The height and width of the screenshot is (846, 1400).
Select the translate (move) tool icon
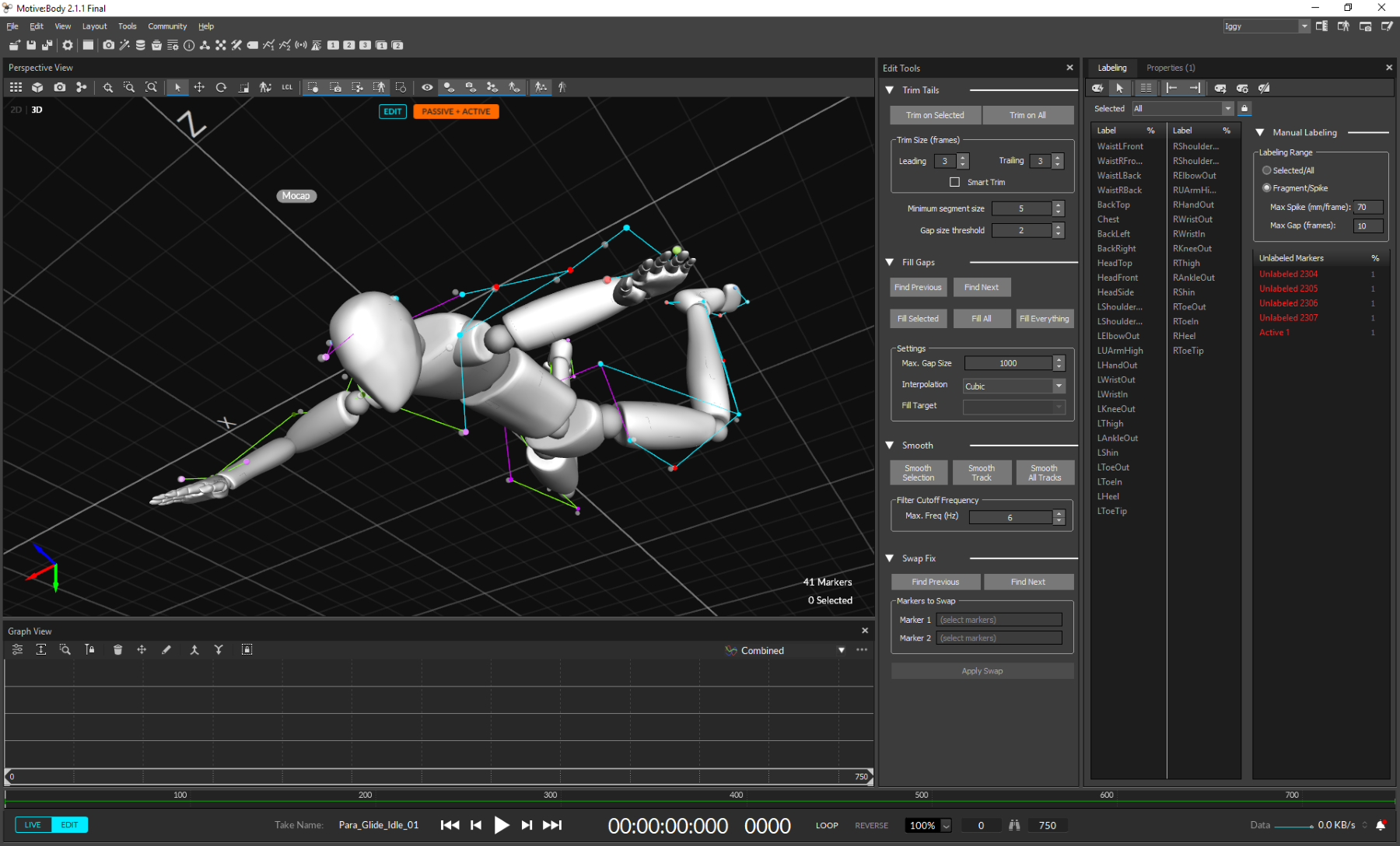pyautogui.click(x=199, y=88)
